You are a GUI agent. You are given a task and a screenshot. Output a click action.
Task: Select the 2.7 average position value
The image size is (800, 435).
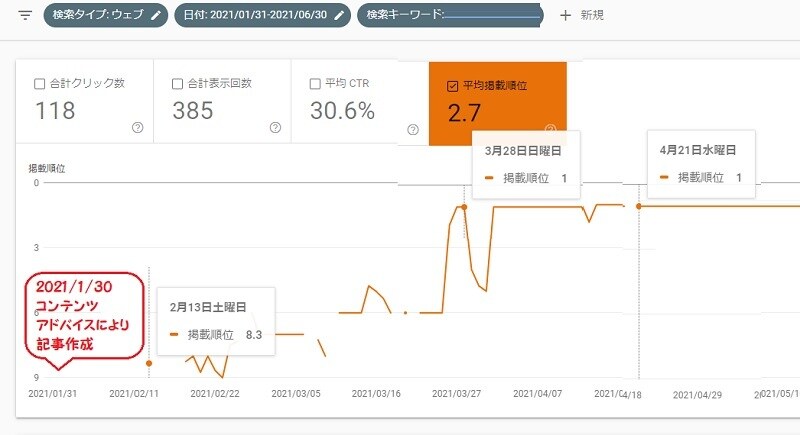(464, 113)
